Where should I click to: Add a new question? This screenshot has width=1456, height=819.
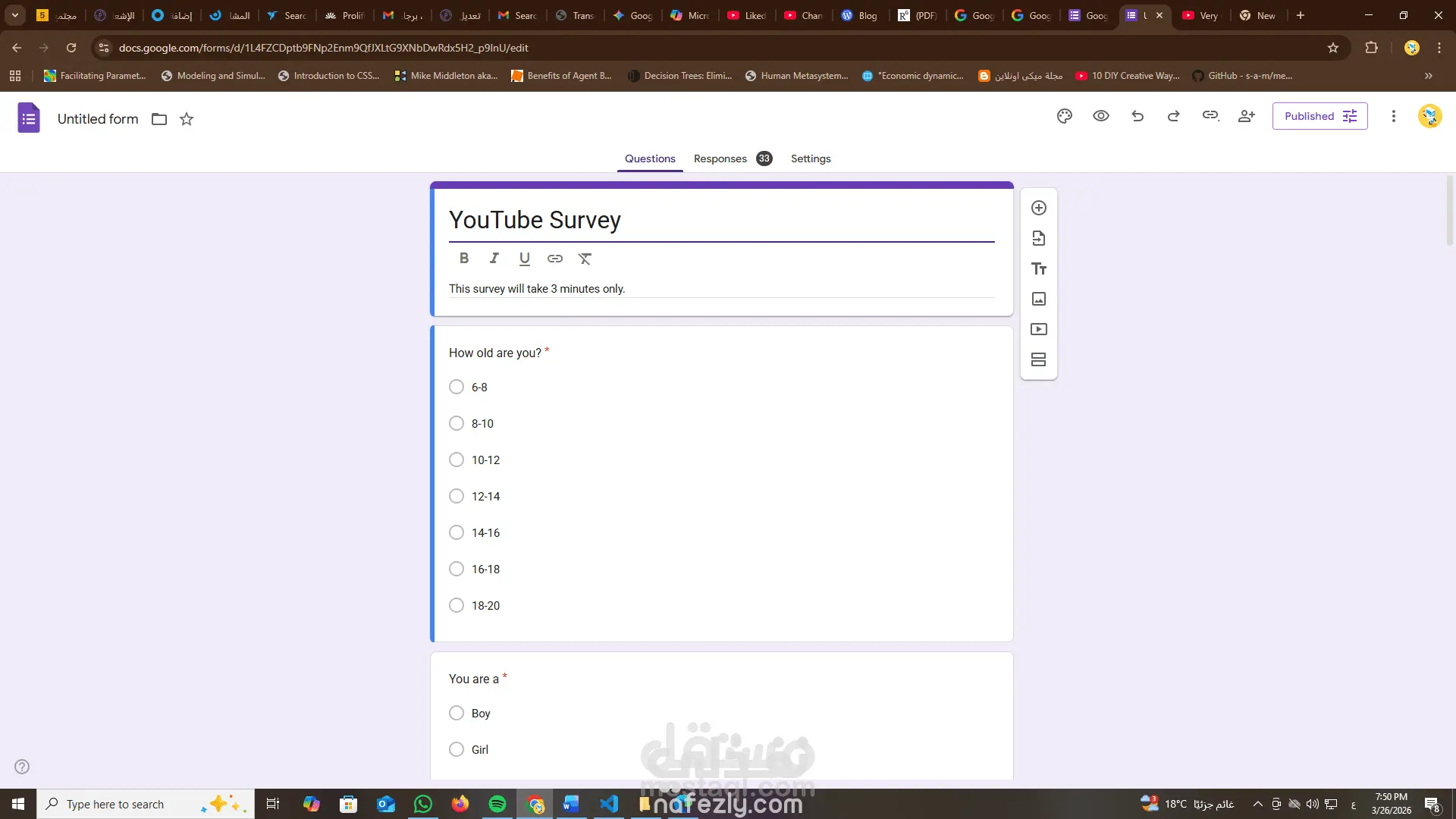pyautogui.click(x=1039, y=208)
